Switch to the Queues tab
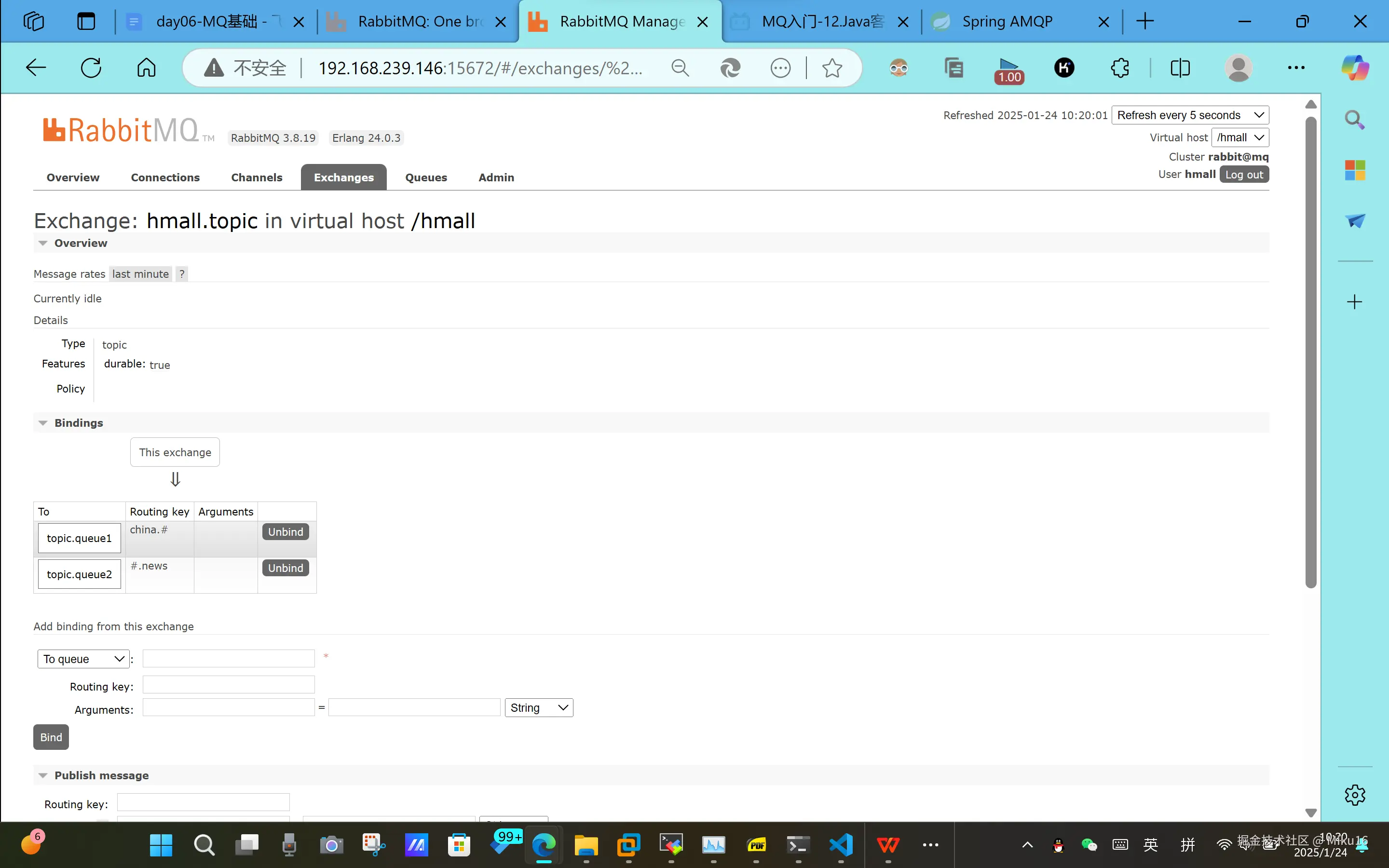 [x=426, y=177]
